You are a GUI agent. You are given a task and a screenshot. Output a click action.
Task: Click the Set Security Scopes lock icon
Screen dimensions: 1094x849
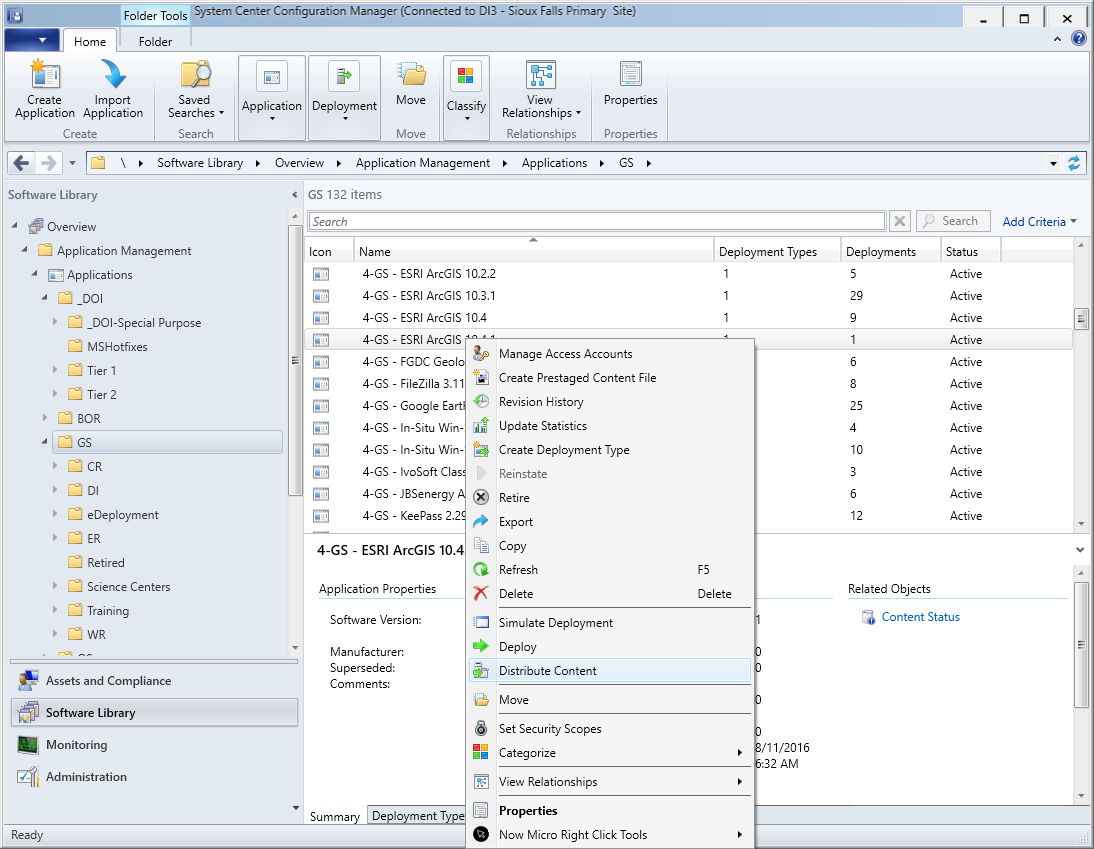coord(481,728)
